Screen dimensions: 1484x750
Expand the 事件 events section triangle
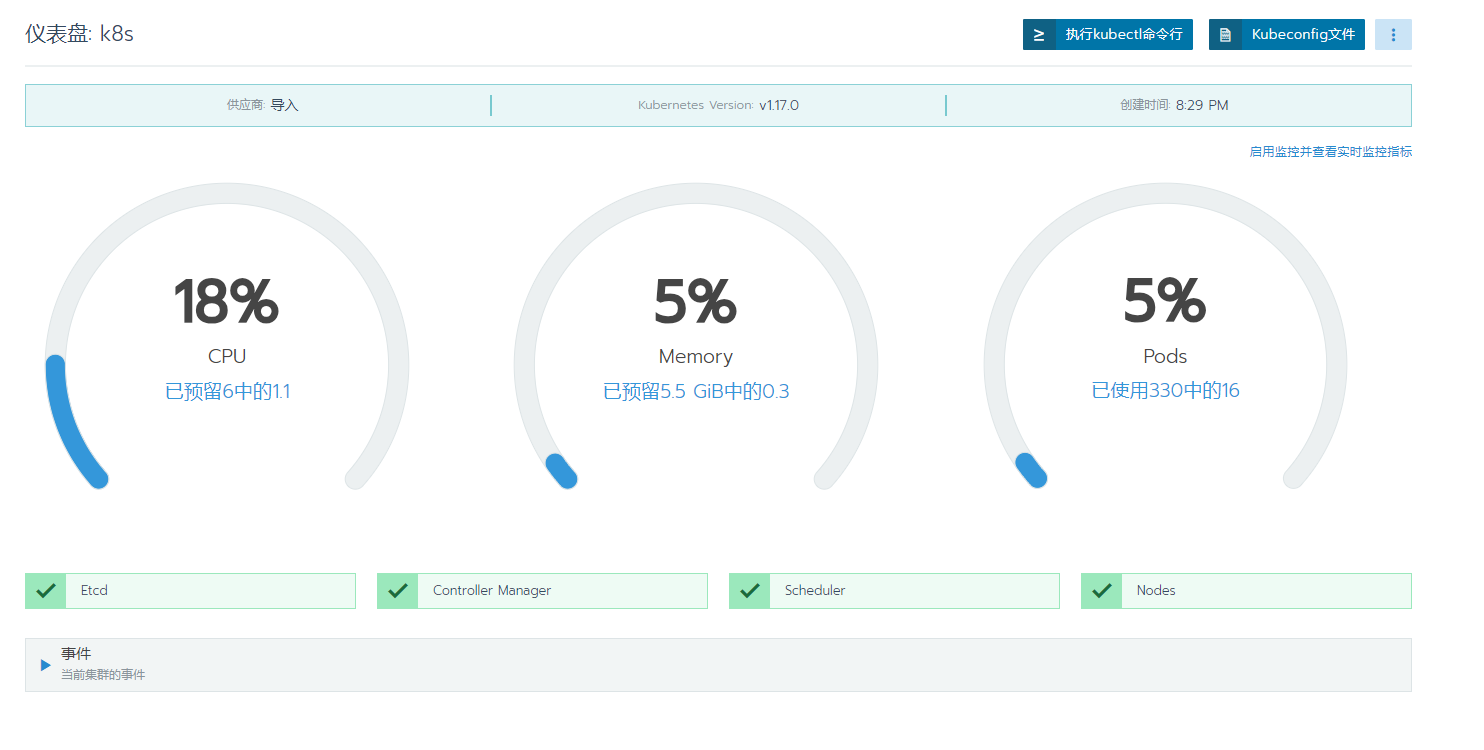click(45, 665)
